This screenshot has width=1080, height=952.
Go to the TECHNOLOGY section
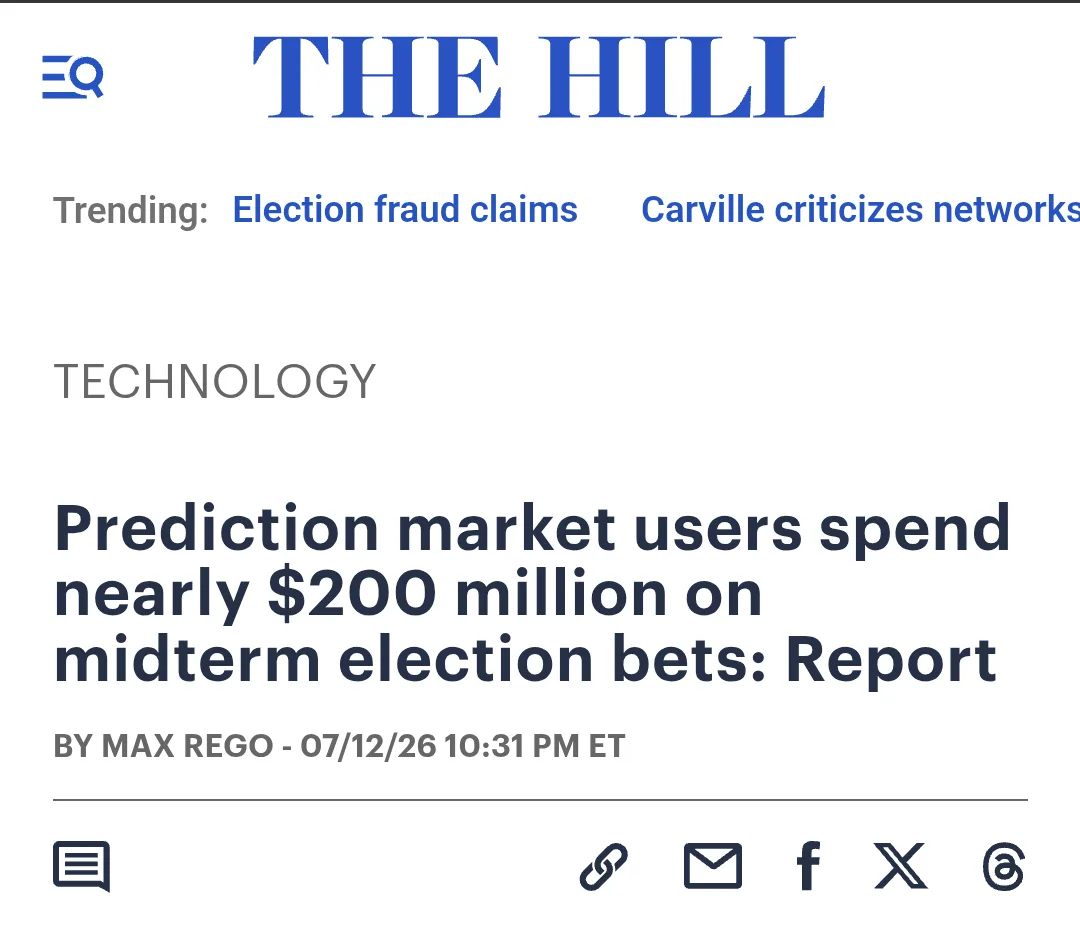pos(215,381)
